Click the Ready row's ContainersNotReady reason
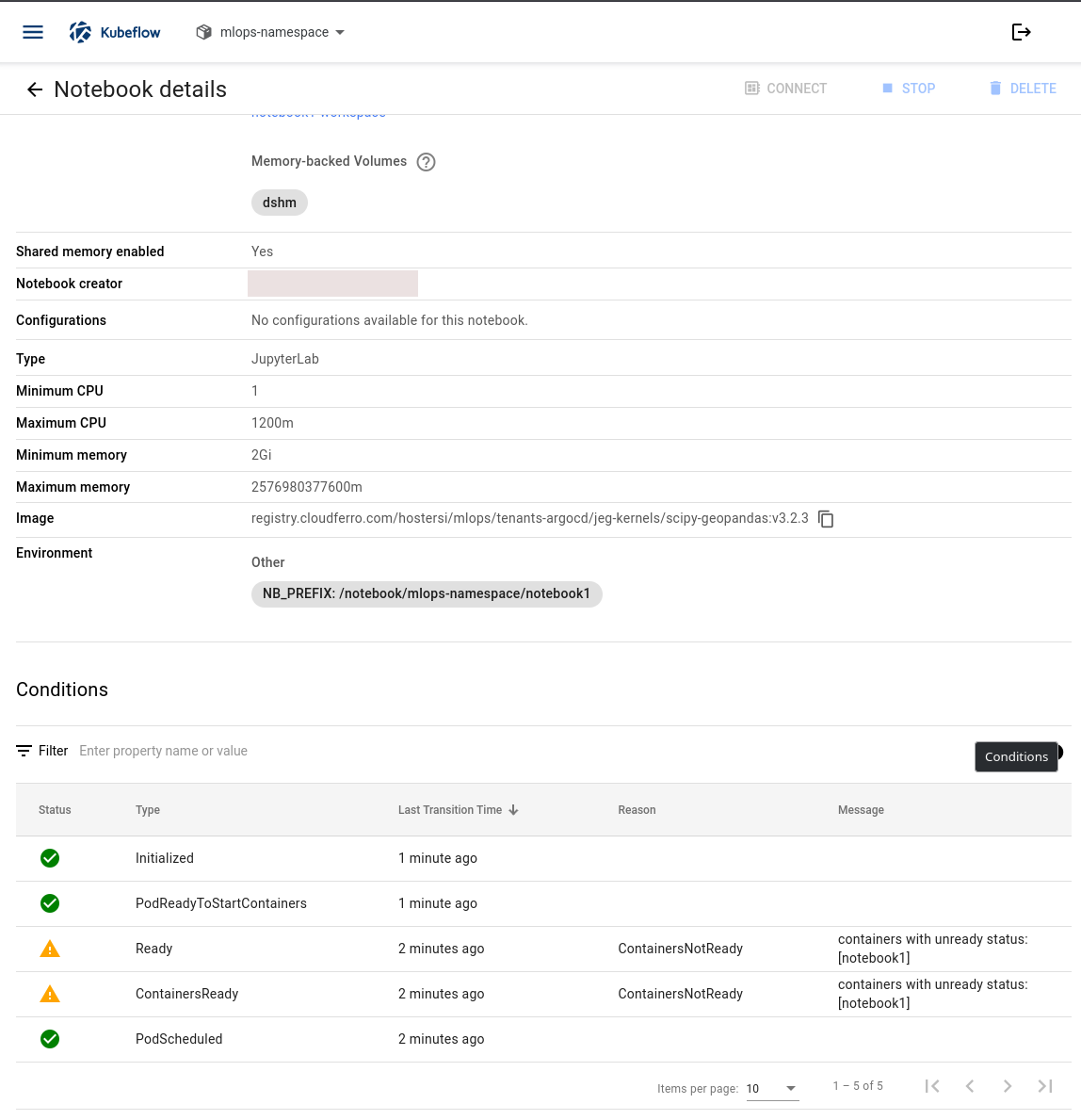 (681, 949)
